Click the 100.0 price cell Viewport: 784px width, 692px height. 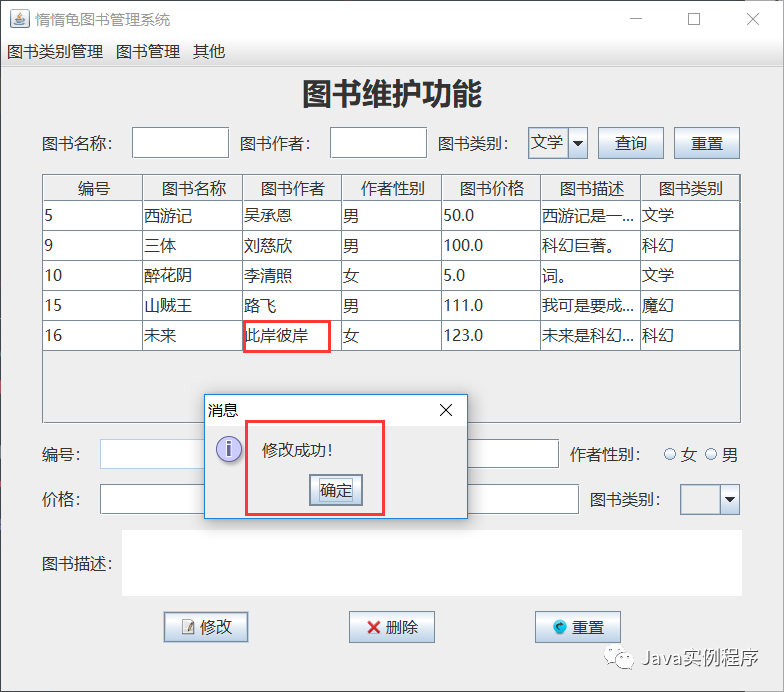pos(491,246)
